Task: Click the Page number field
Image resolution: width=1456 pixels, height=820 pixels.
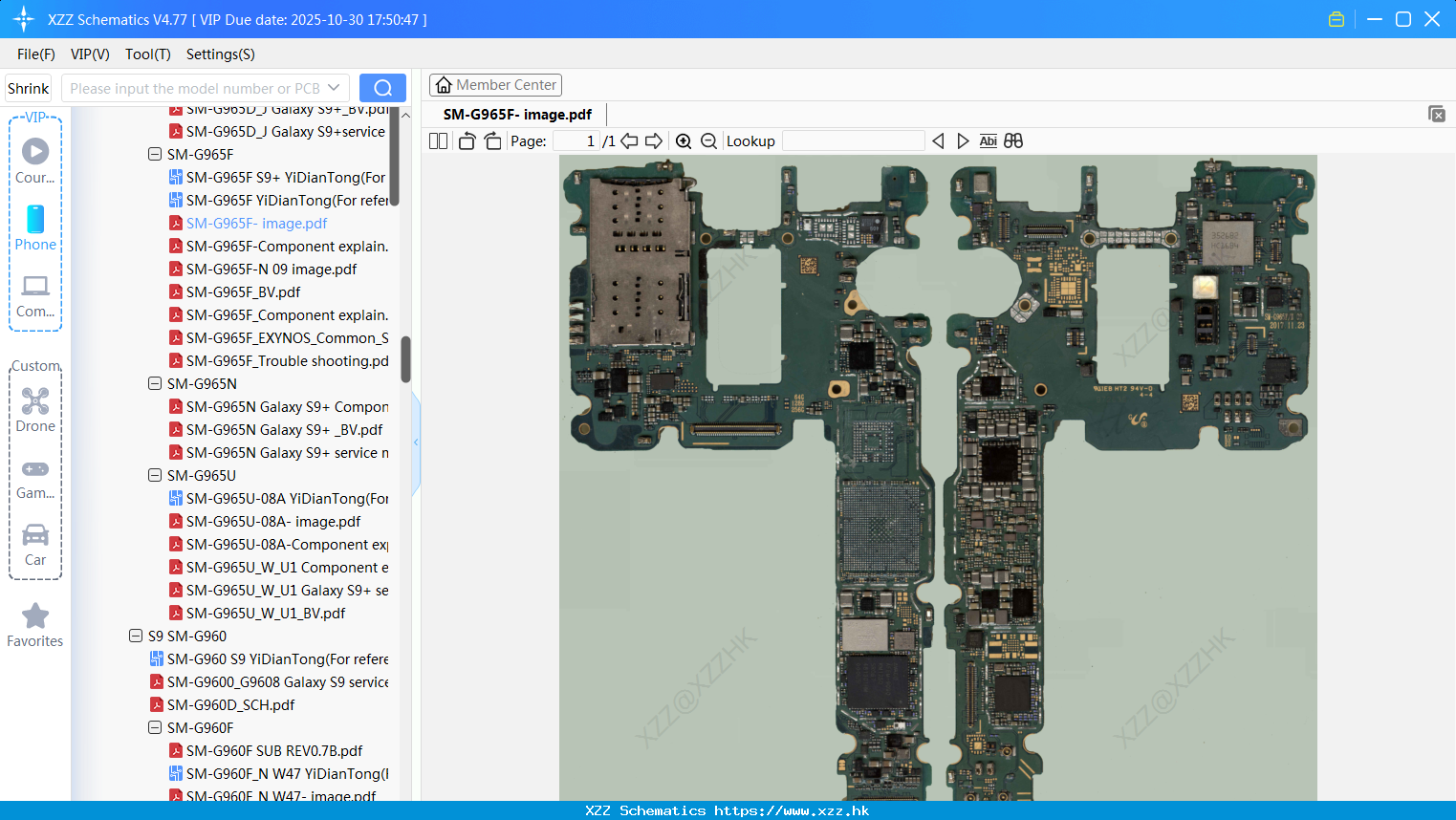Action: tap(576, 141)
